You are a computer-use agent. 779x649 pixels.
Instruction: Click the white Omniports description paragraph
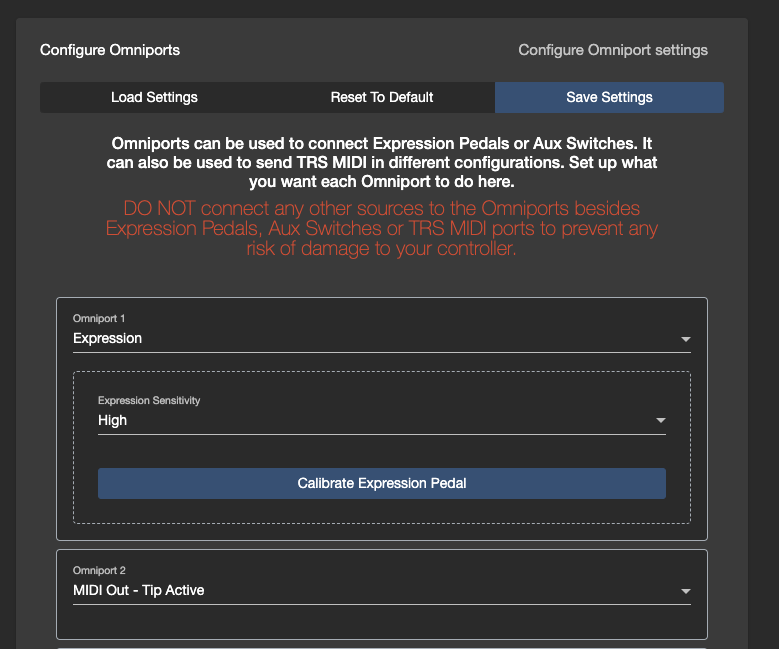pyautogui.click(x=381, y=161)
